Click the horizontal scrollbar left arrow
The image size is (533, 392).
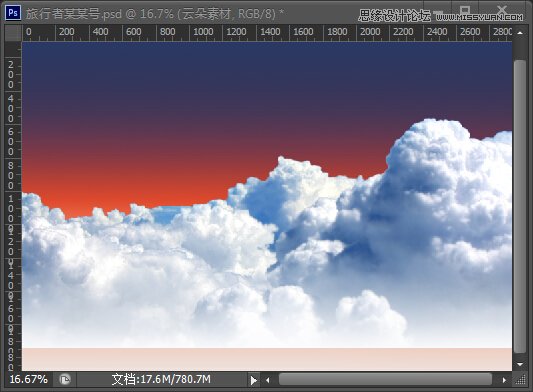[x=268, y=380]
